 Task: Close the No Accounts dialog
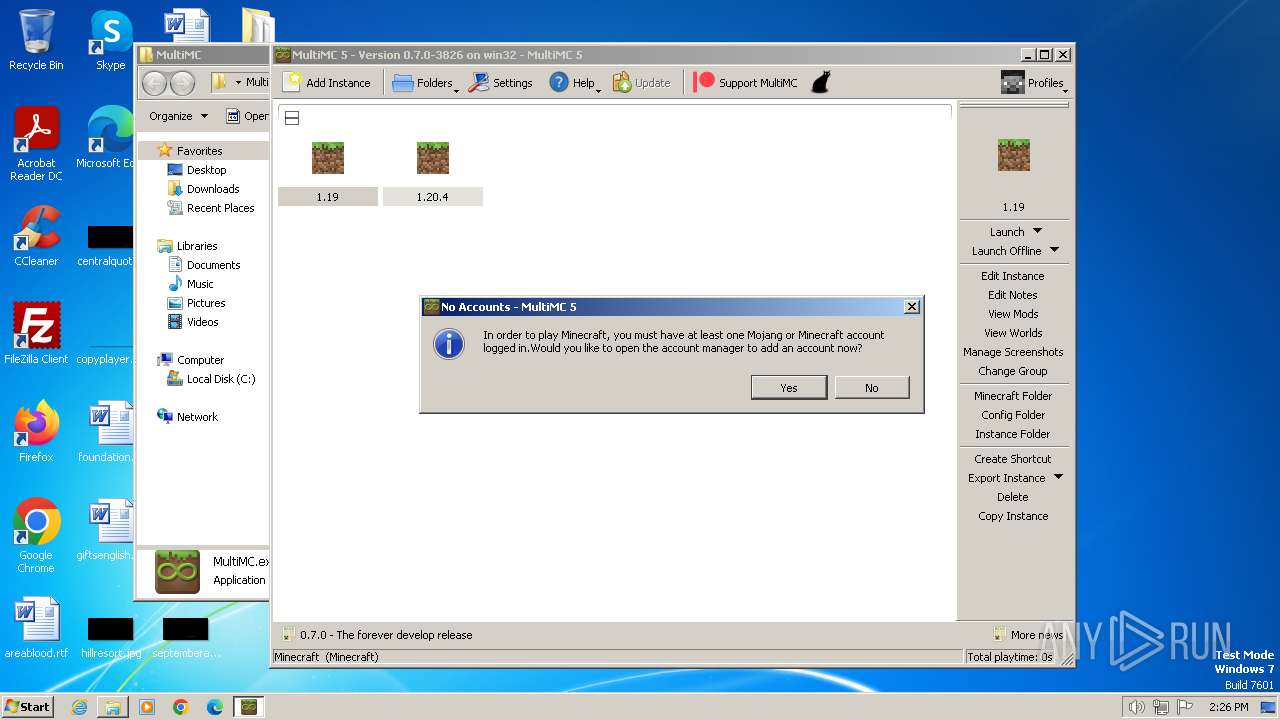click(911, 307)
